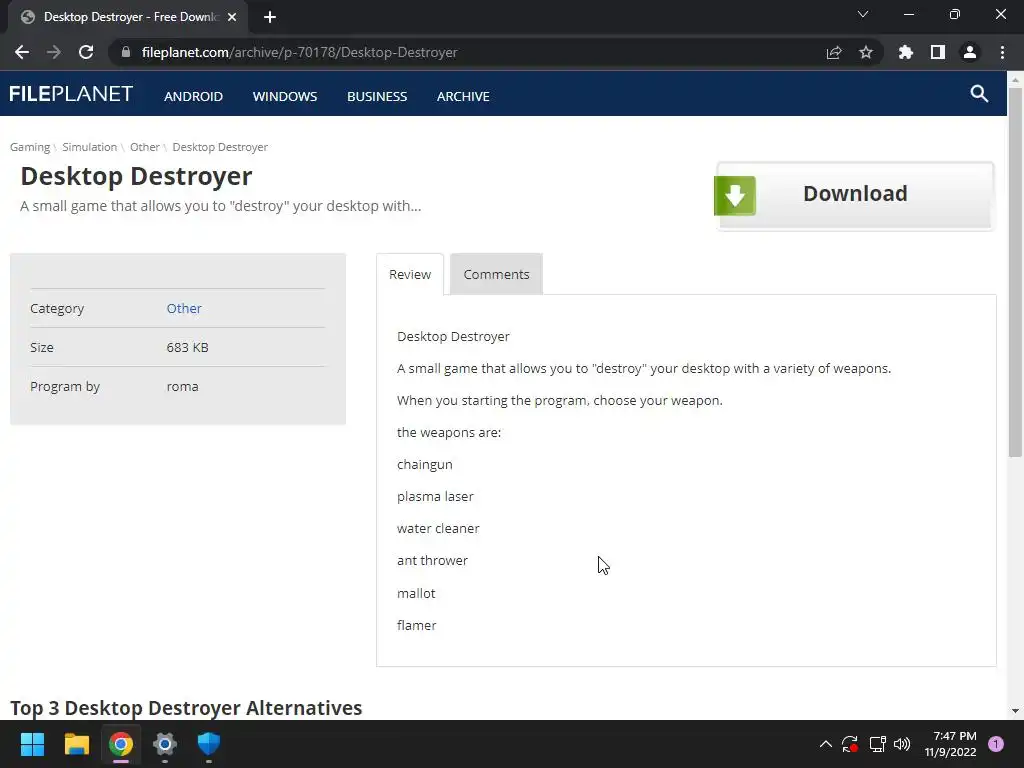Select the Review tab
This screenshot has width=1024, height=768.
click(410, 274)
